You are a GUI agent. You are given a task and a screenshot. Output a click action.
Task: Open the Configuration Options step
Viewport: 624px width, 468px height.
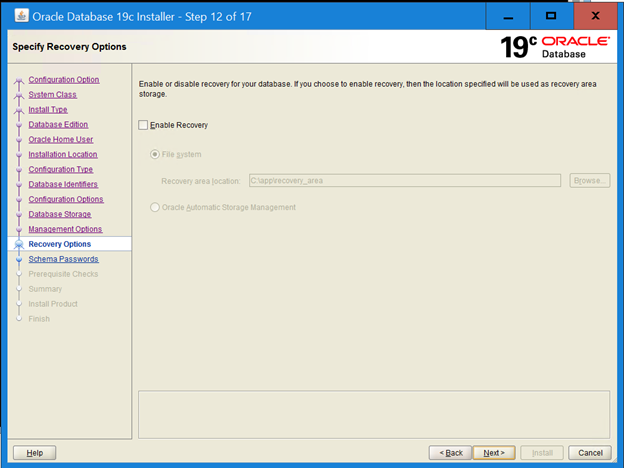click(x=66, y=199)
